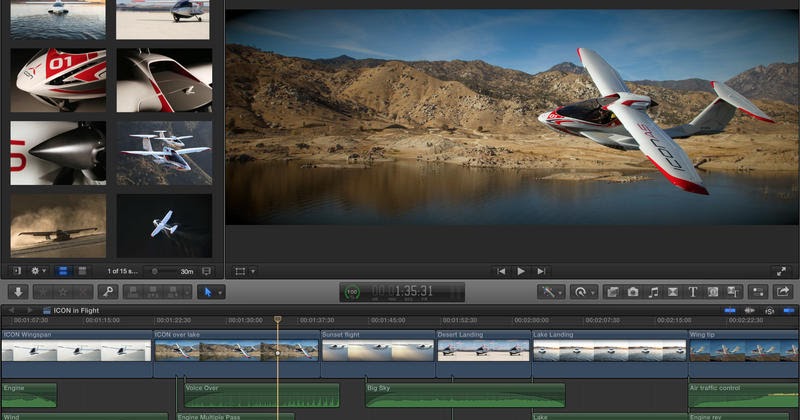Click the "1 of 15 s..." selection count

coord(122,271)
